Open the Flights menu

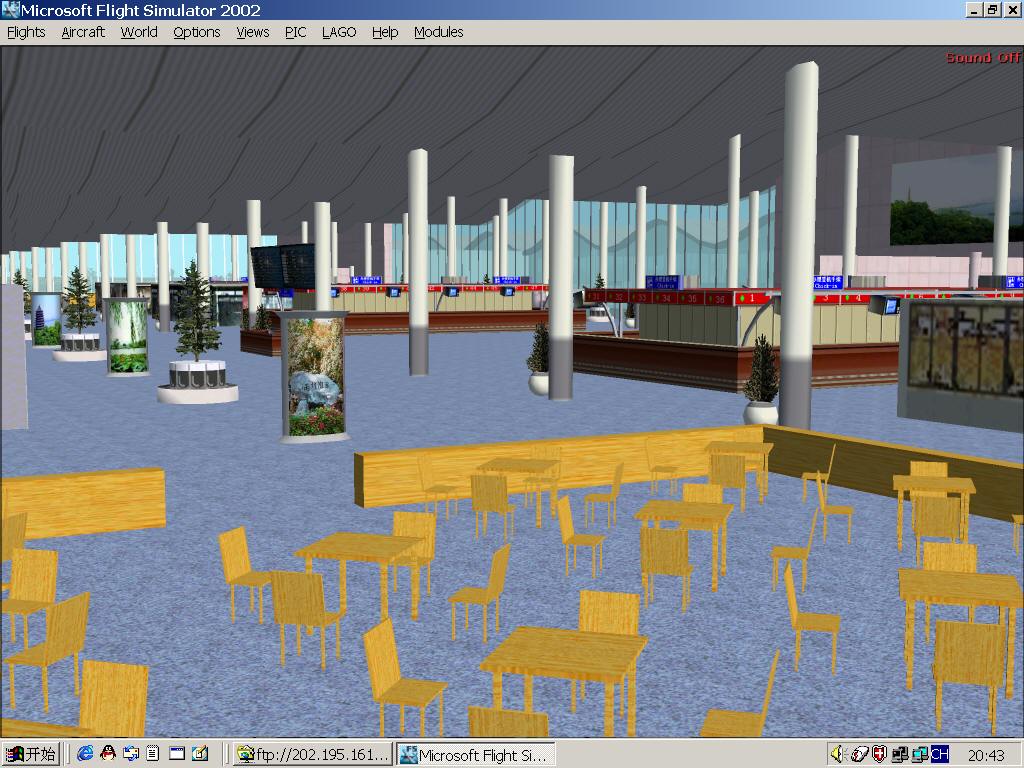click(26, 32)
